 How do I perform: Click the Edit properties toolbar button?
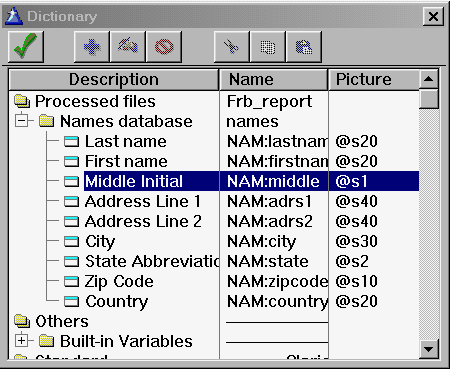tap(128, 47)
